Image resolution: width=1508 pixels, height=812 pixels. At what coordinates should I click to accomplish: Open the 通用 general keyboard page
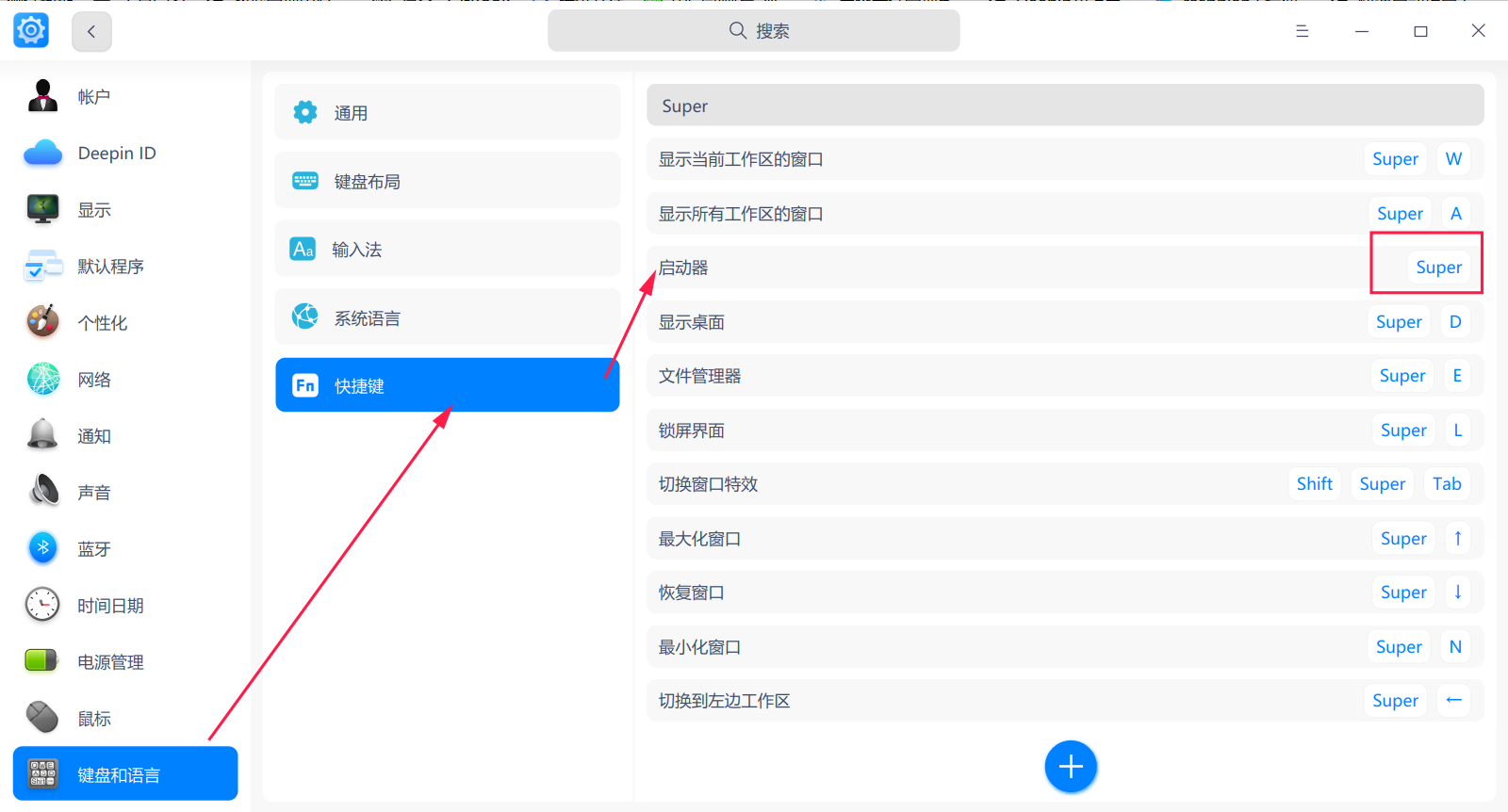click(448, 113)
